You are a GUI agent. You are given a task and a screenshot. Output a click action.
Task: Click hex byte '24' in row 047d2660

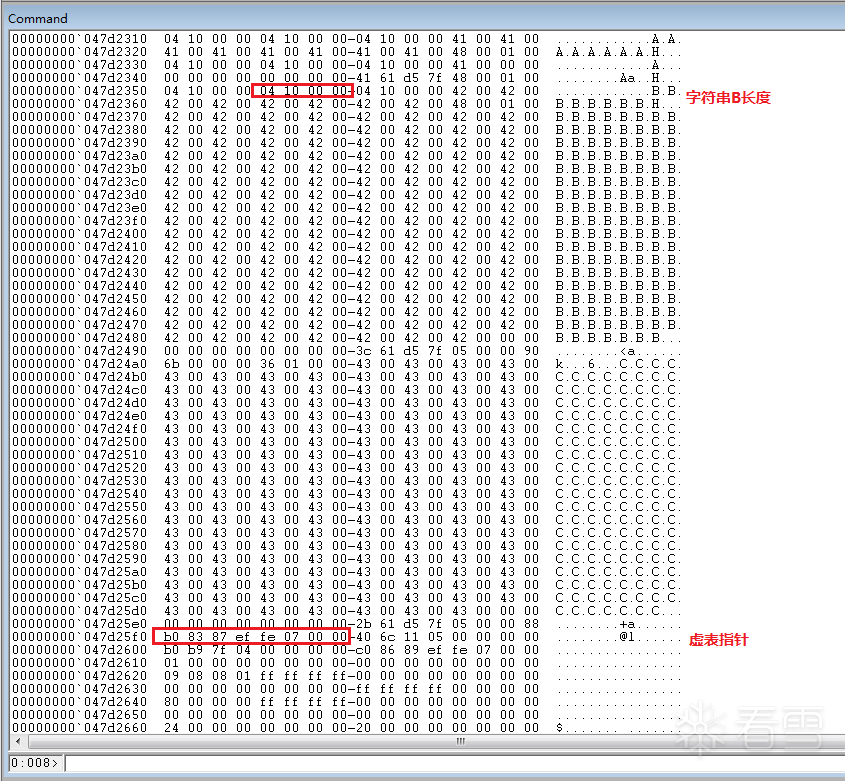click(171, 728)
